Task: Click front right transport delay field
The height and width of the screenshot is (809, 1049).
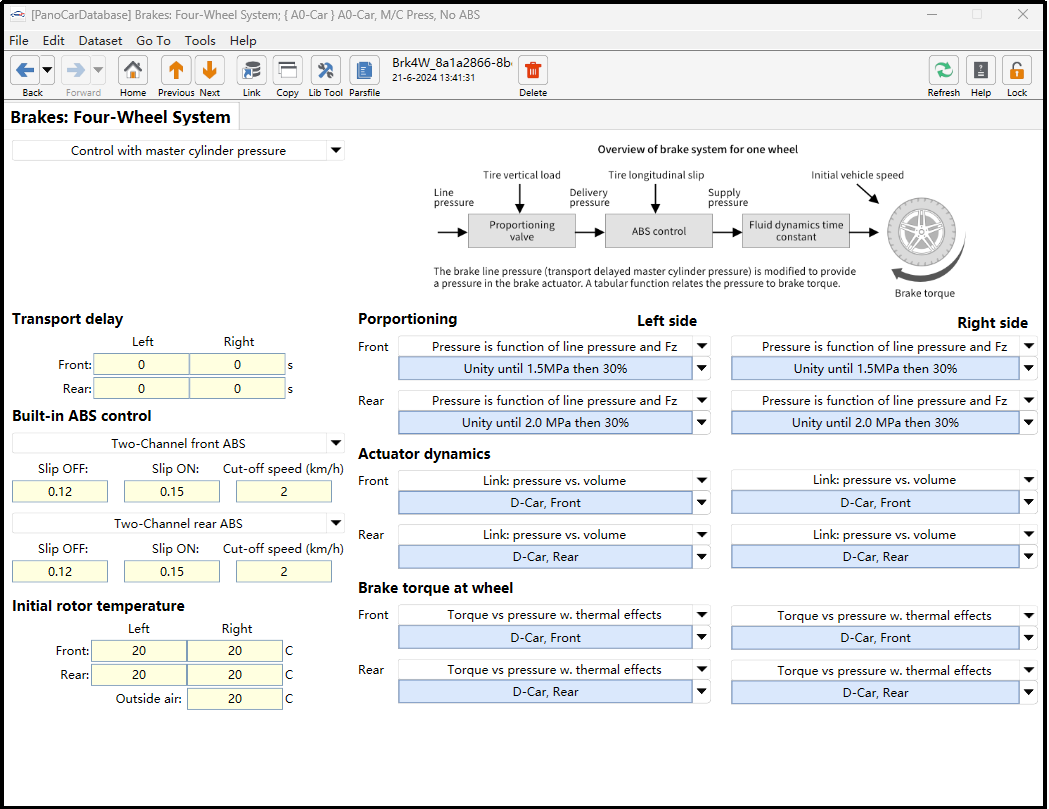Action: [x=237, y=365]
